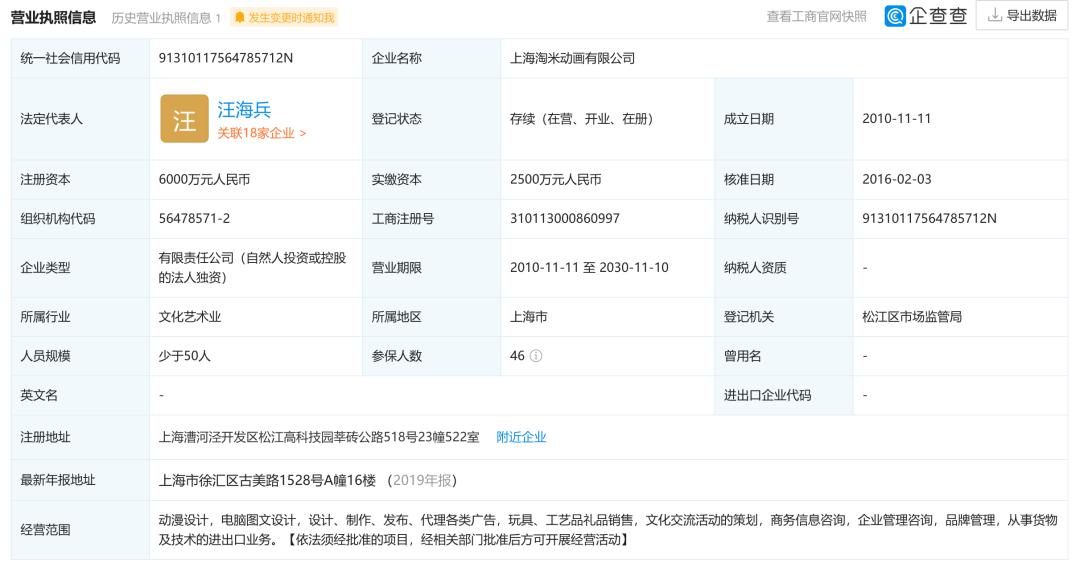Open 汪海兵 legal representative profile link
Screen dimensions: 1080x567
245,110
